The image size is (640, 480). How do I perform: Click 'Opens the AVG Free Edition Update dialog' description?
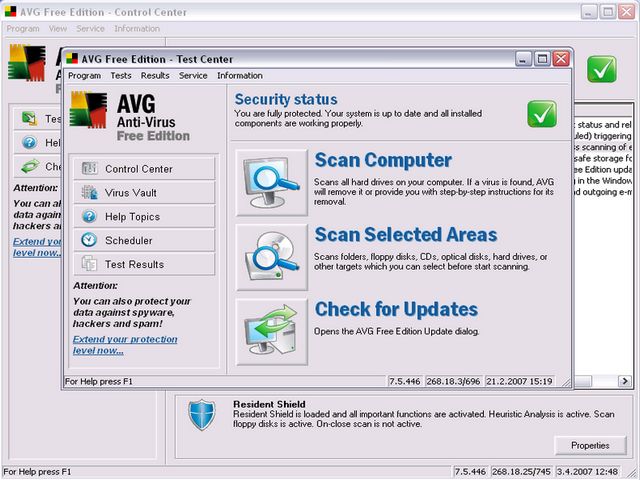click(396, 331)
